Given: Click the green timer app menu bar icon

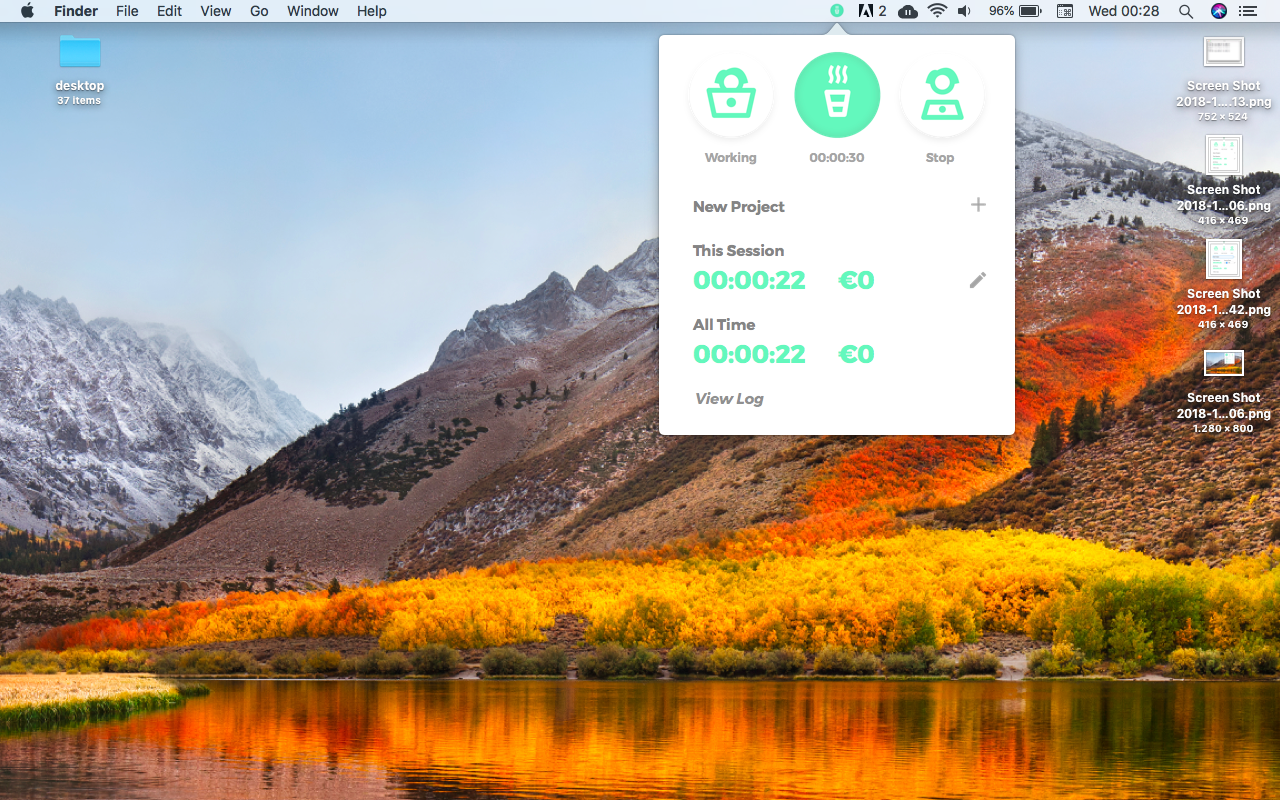Looking at the screenshot, I should 836,11.
